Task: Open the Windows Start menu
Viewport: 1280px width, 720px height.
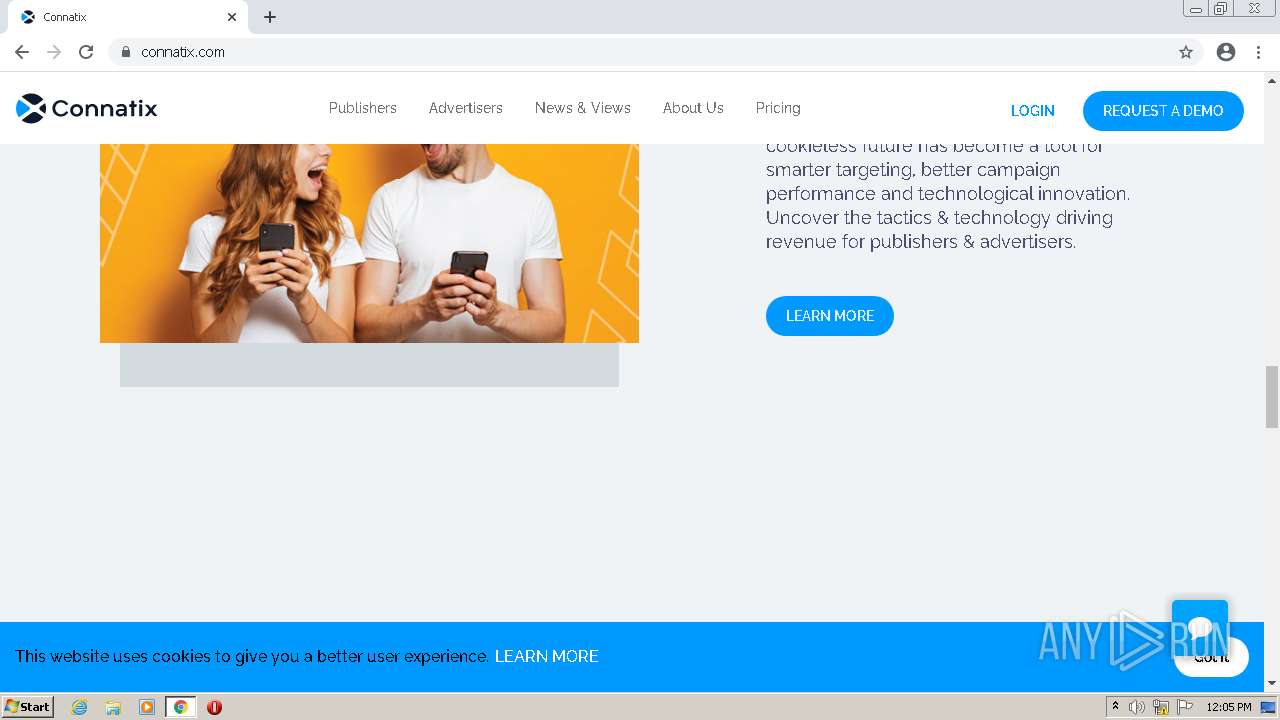Action: click(28, 707)
